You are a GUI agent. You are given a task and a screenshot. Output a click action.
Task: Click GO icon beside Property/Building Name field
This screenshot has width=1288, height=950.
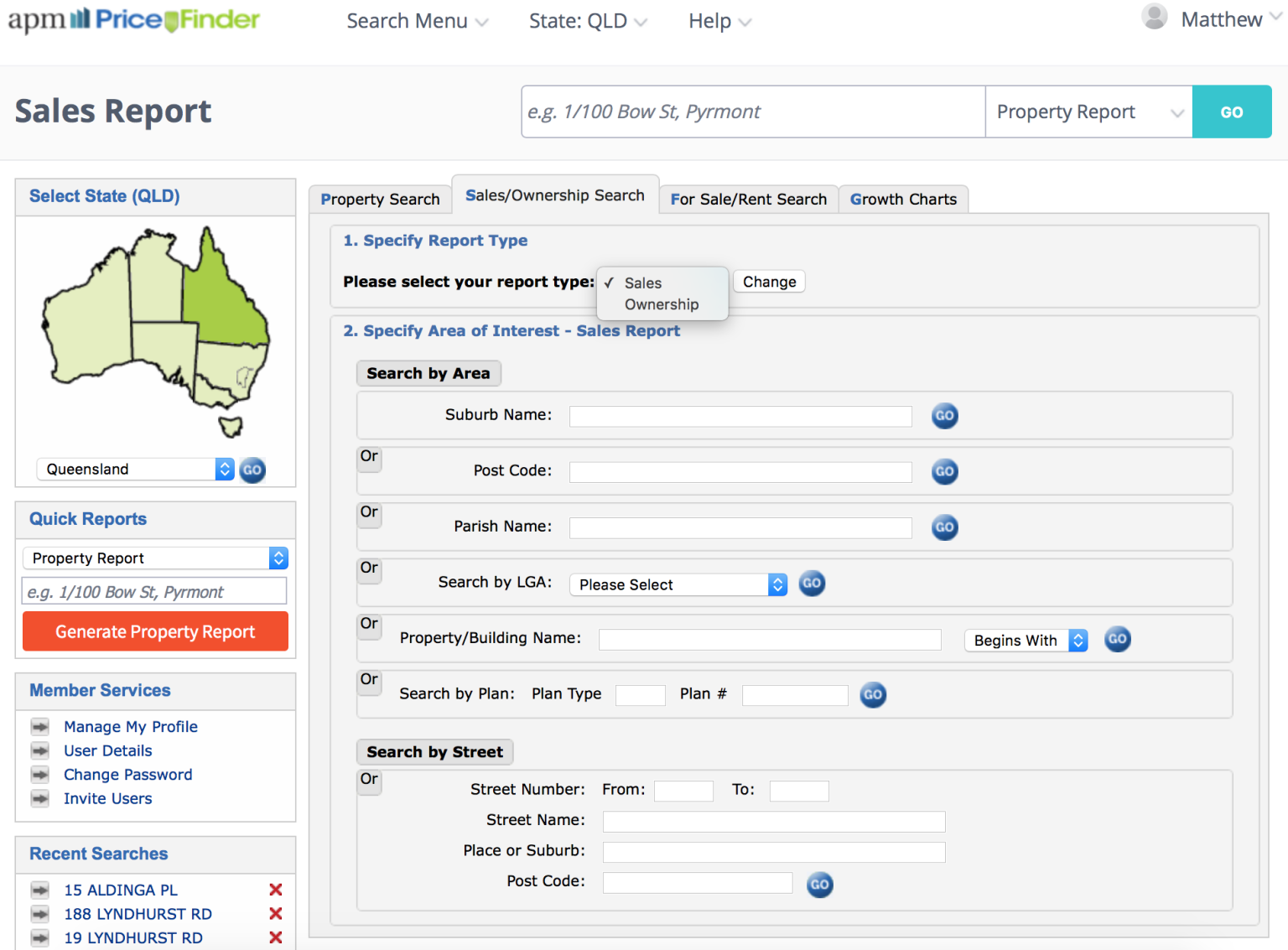(x=1117, y=639)
